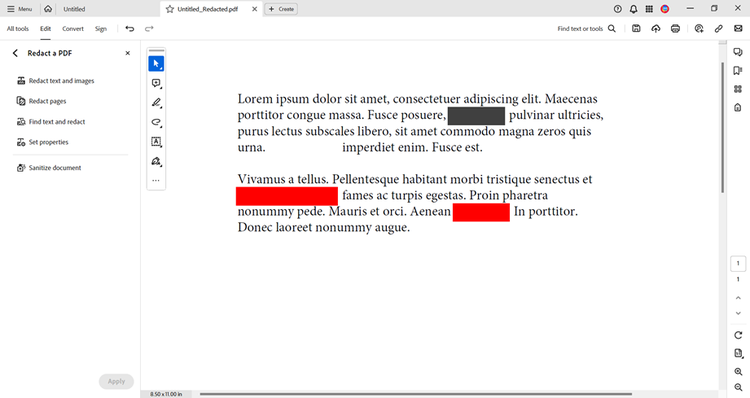Click the wide red redaction mark
The width and height of the screenshot is (750, 398).
point(287,196)
